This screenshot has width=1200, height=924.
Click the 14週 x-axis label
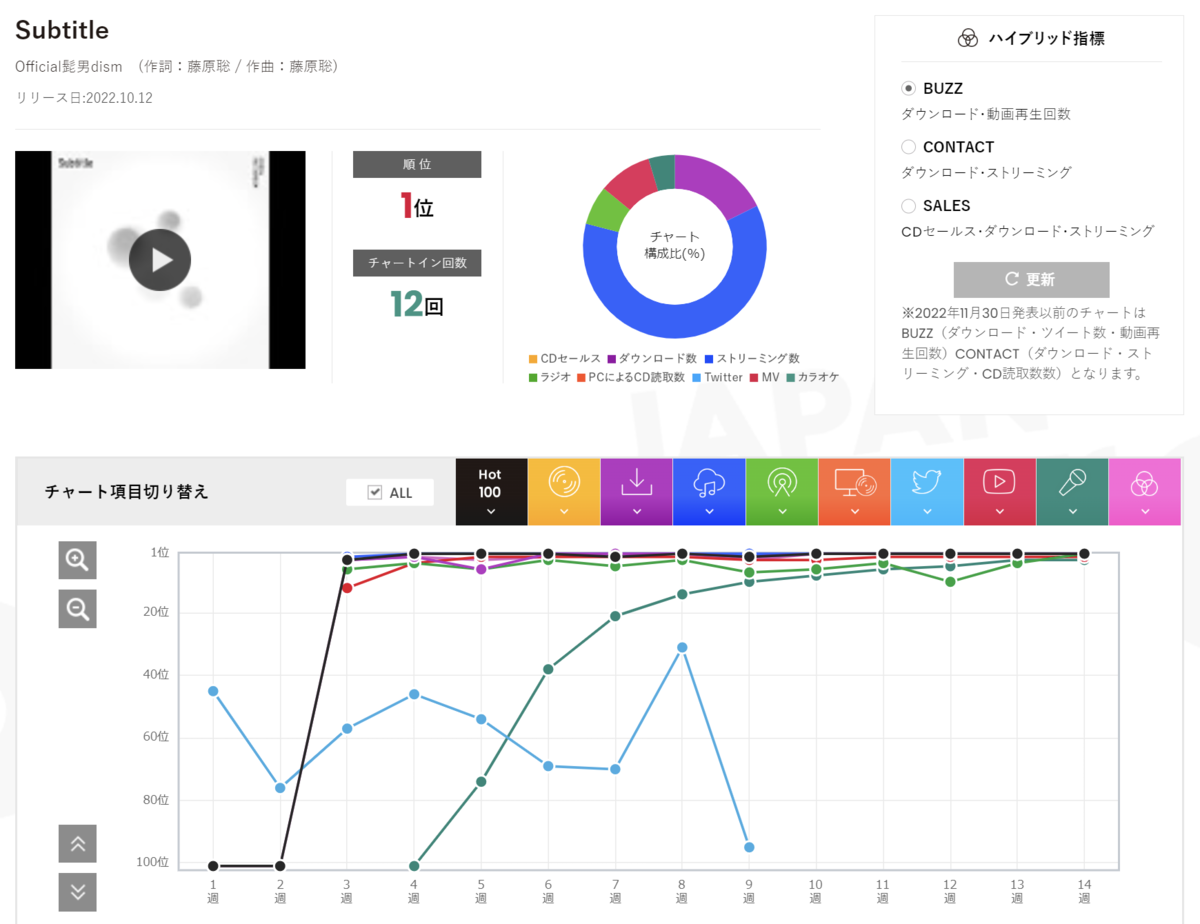[x=1084, y=891]
